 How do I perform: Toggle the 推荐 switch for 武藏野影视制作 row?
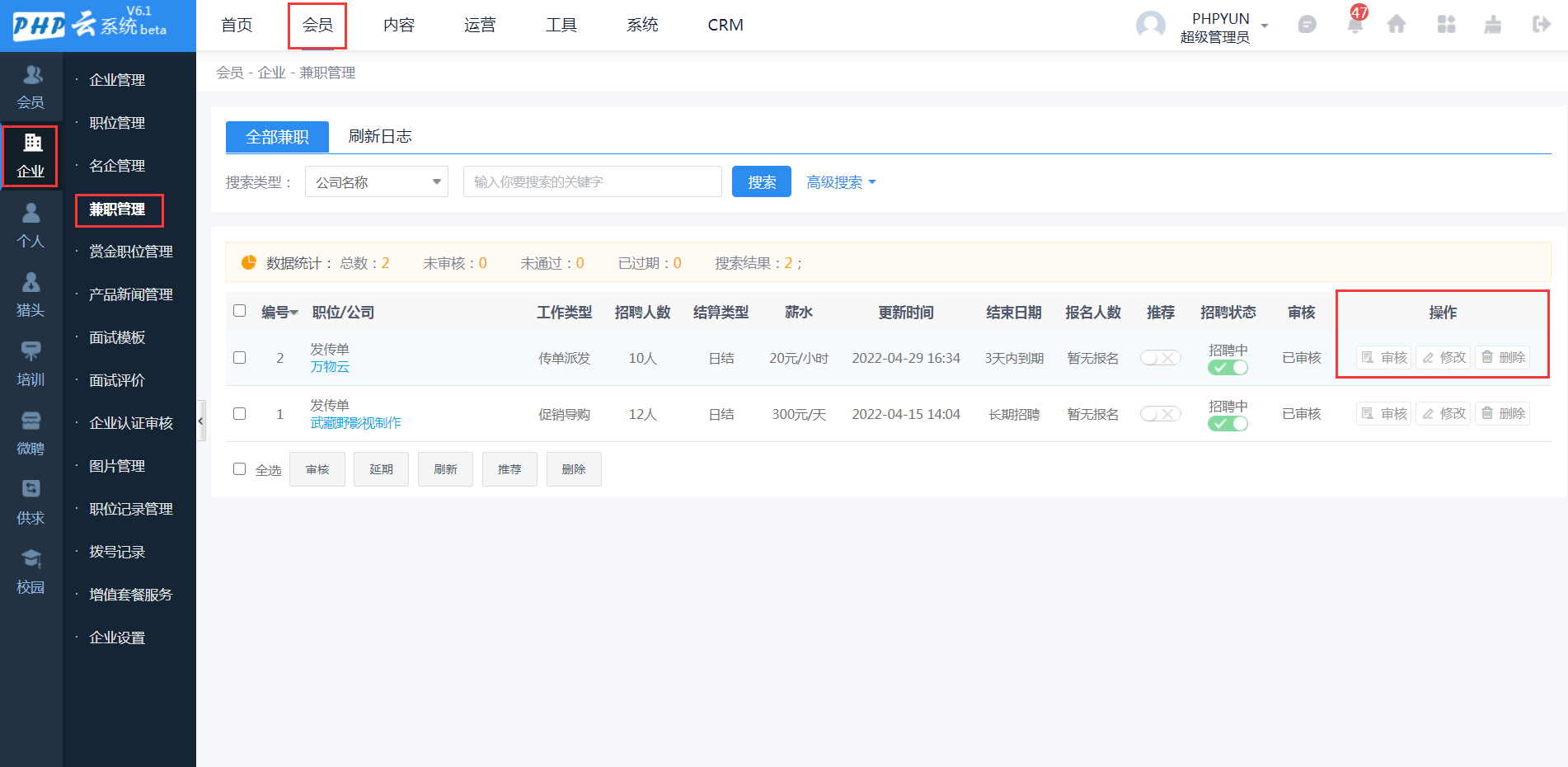click(1161, 413)
